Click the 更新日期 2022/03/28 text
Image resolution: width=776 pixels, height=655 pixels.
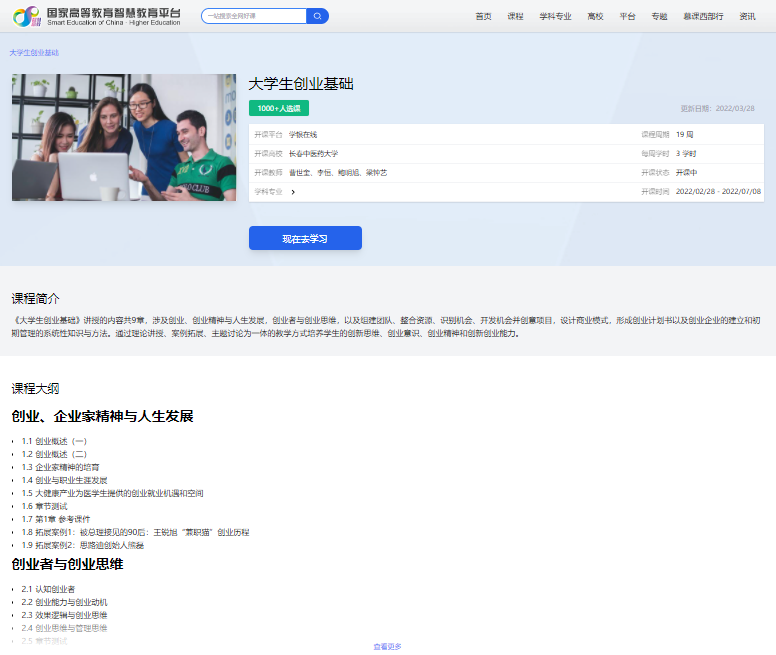717,108
